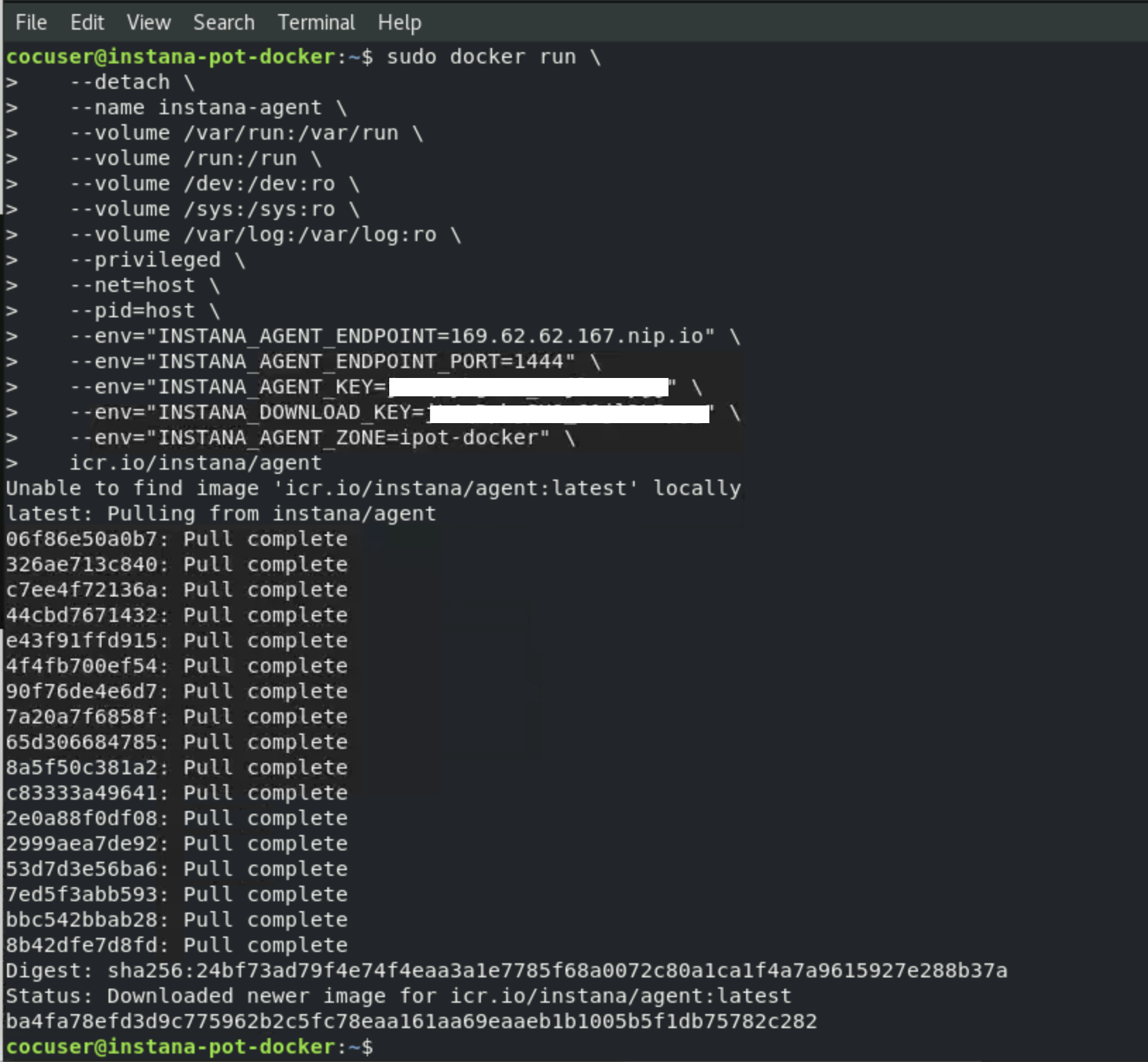Viewport: 1148px width, 1062px height.
Task: Click the INSTANA_AGENT_ZONE=ipot-docker line
Action: point(322,438)
